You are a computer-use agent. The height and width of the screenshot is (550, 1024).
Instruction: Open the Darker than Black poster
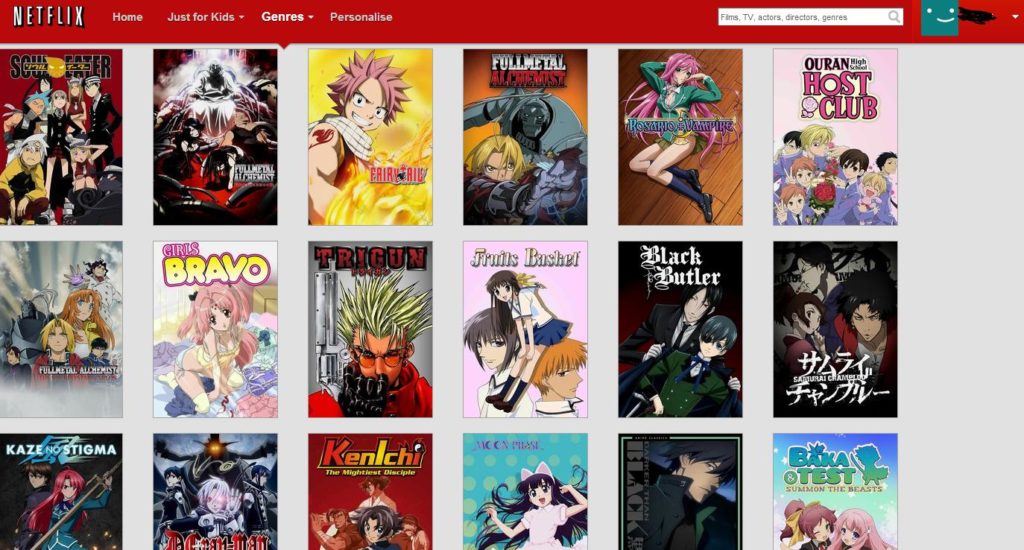point(680,492)
